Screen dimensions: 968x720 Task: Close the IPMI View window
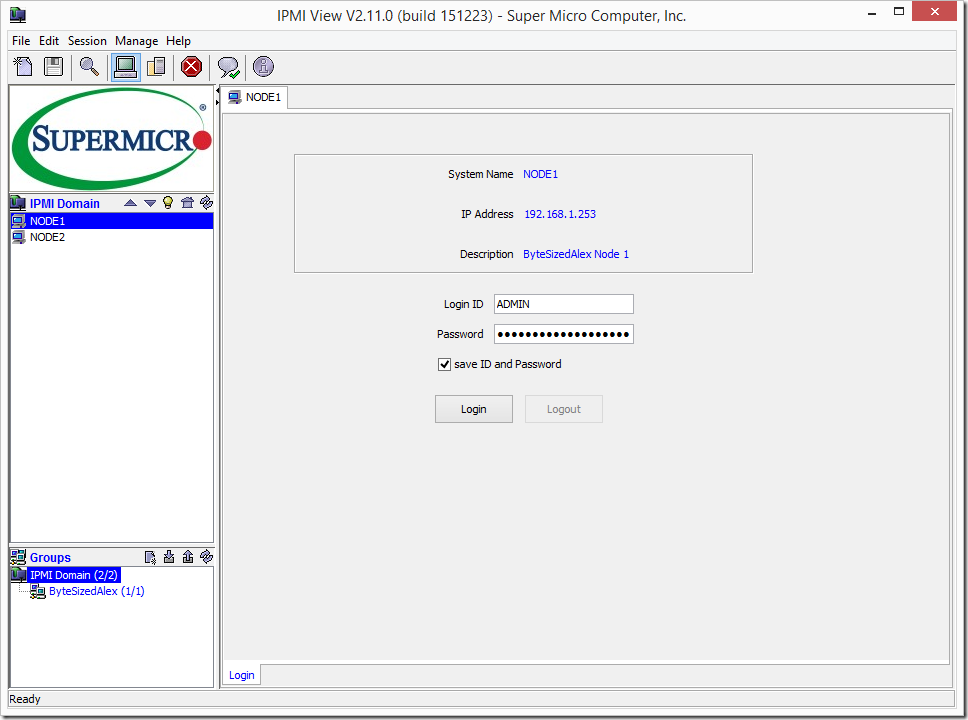[x=935, y=12]
